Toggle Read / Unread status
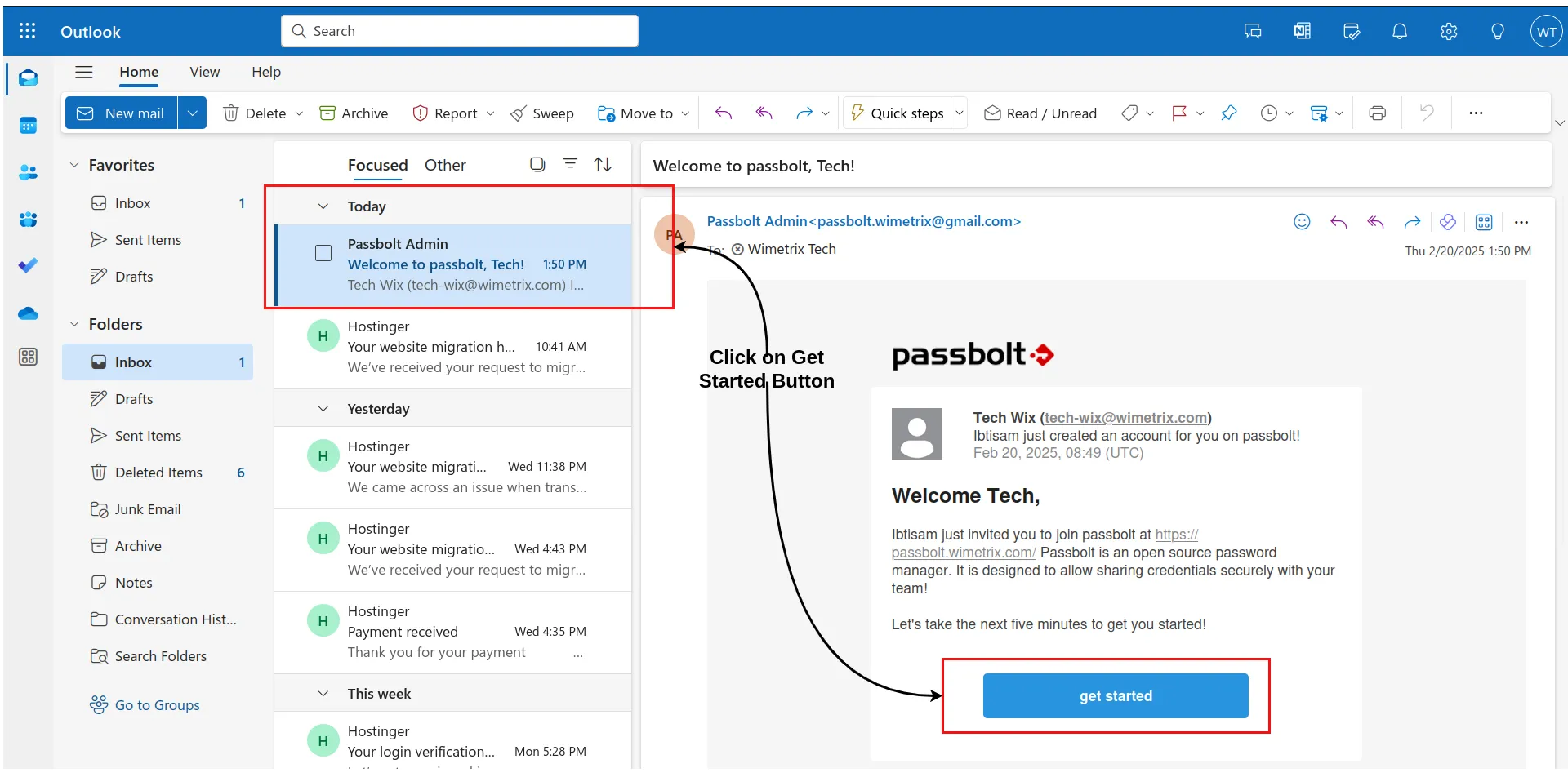Image resolution: width=1568 pixels, height=777 pixels. pyautogui.click(x=1040, y=113)
